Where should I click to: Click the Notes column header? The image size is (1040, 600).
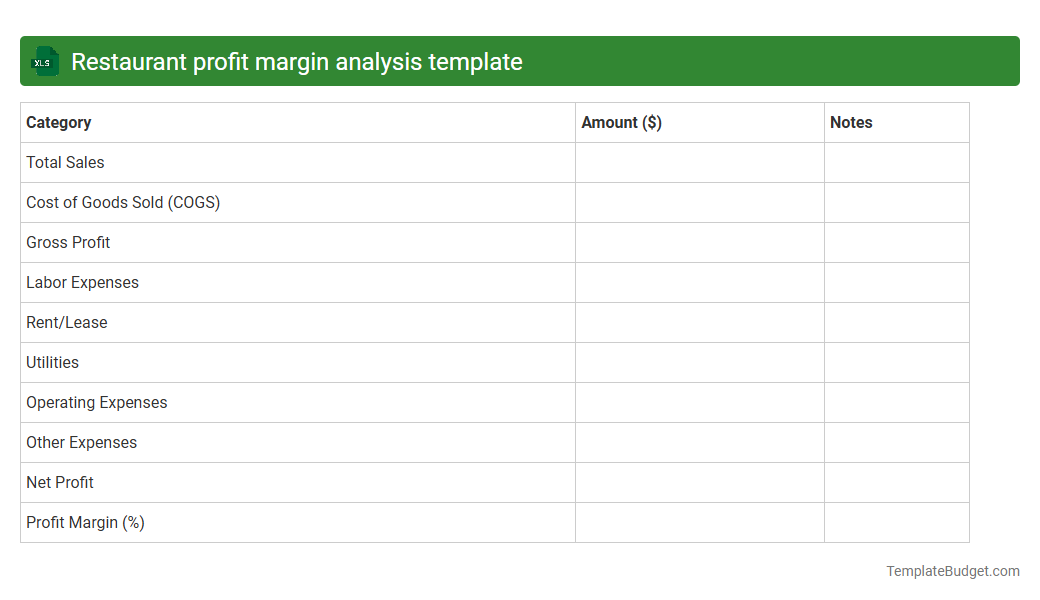tap(851, 122)
